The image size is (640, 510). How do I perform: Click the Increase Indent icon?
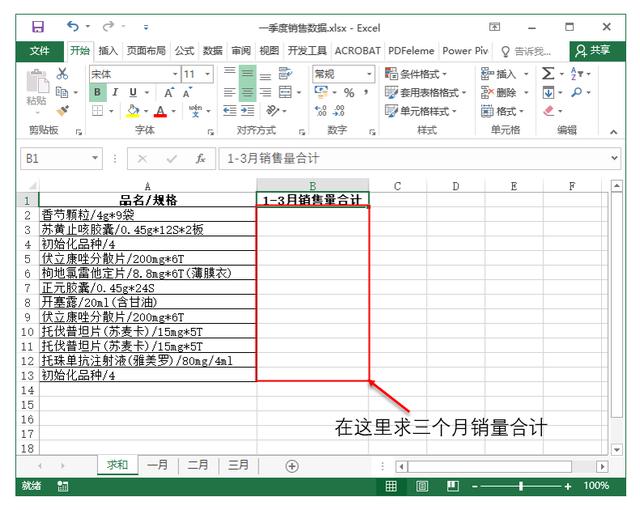click(x=247, y=111)
